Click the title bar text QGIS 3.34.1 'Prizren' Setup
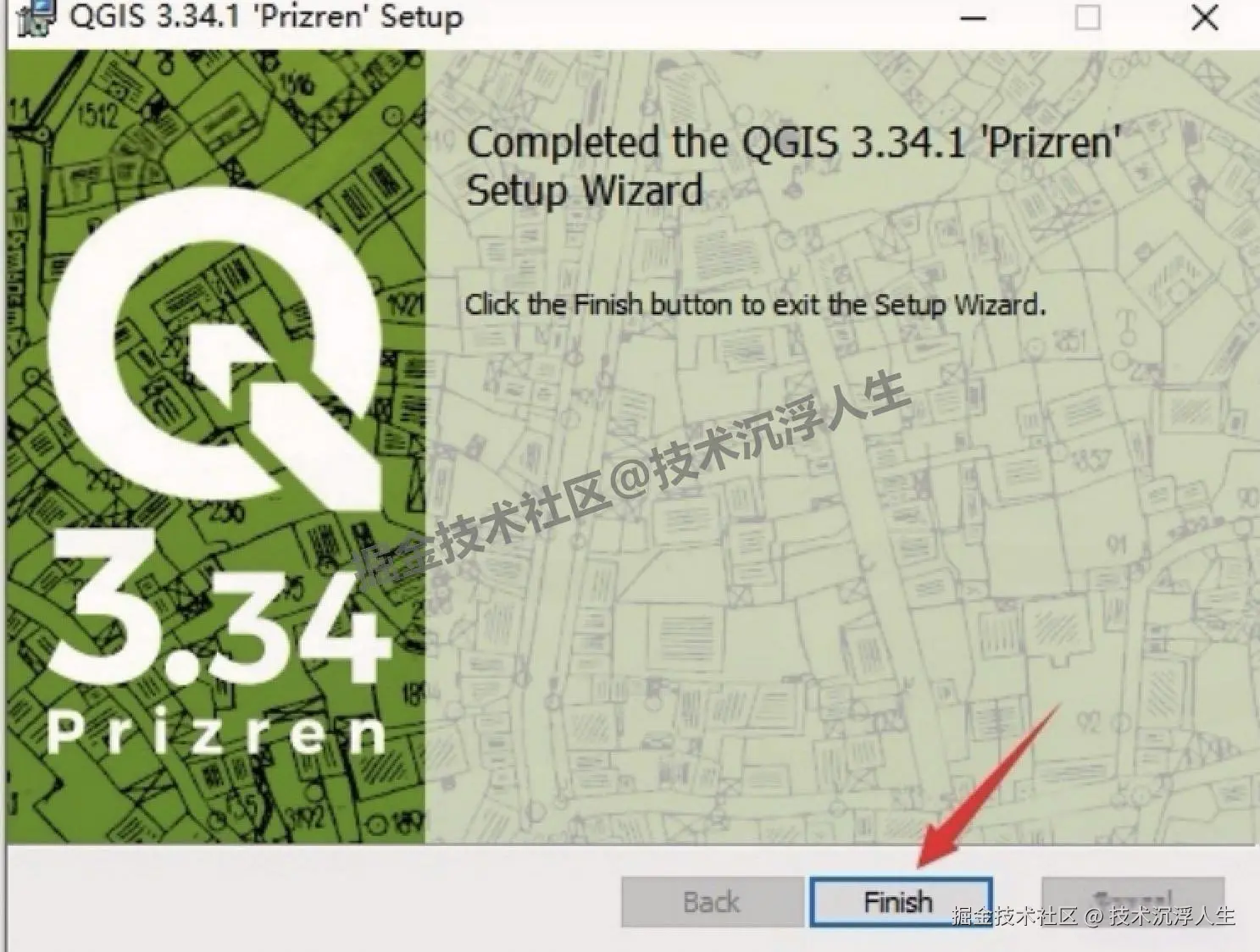This screenshot has width=1260, height=952. pos(266,17)
